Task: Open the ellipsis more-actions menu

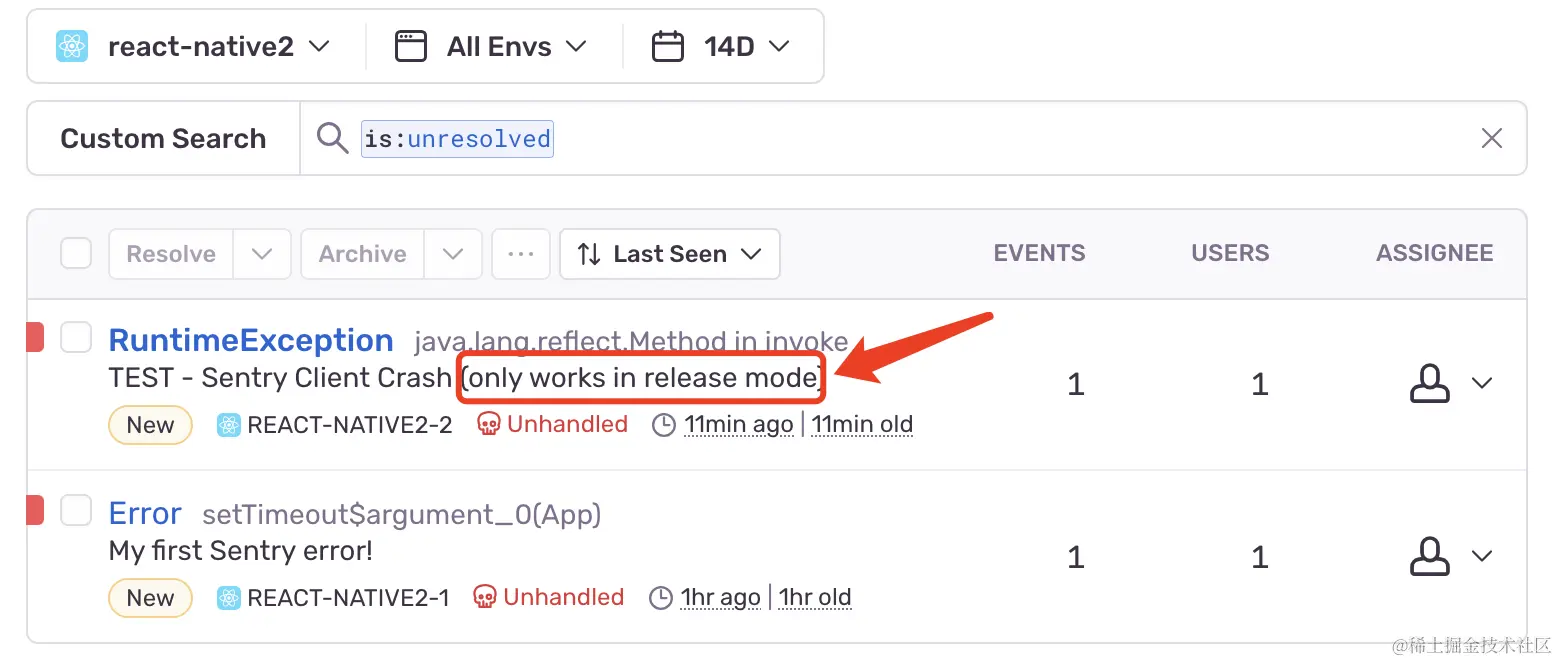Action: [521, 254]
